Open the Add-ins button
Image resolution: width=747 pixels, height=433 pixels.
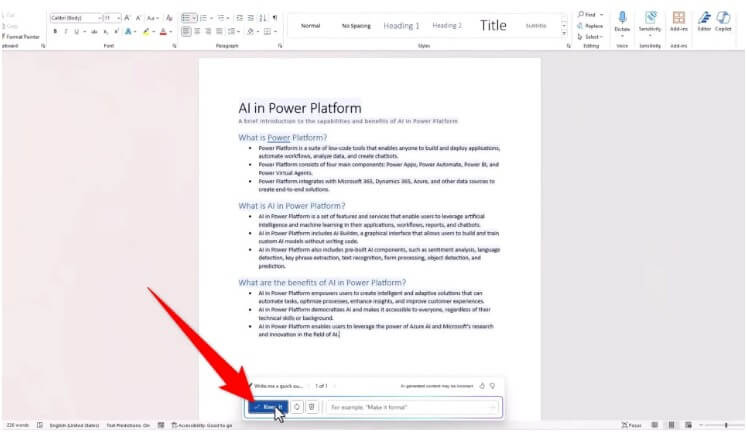click(678, 22)
